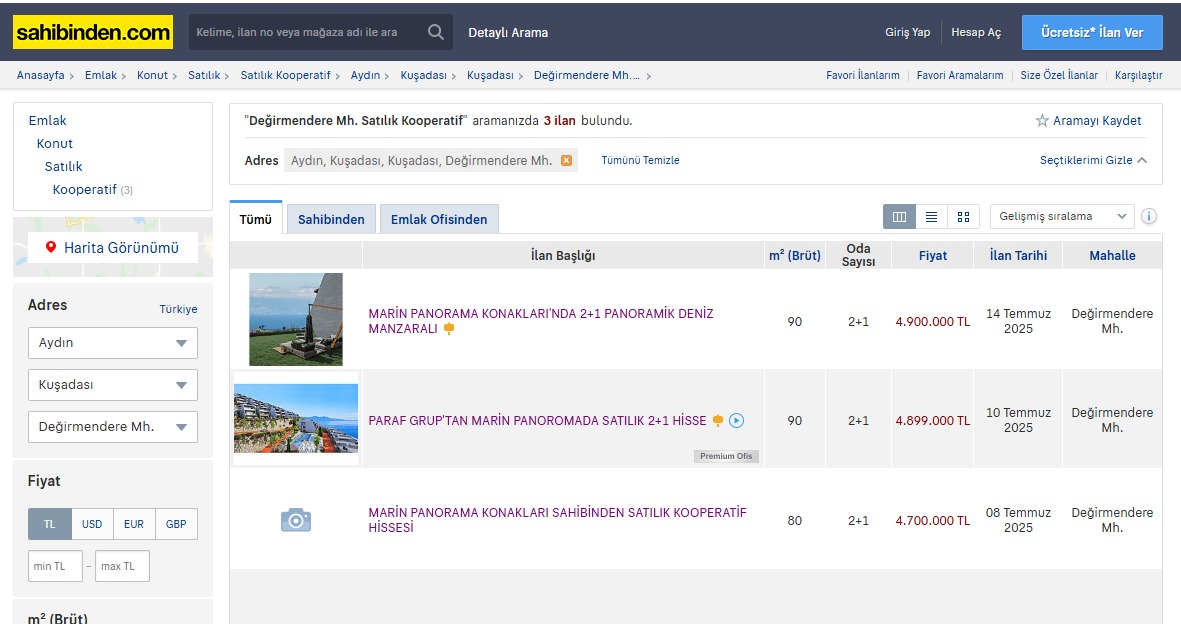This screenshot has height=624, width=1181.
Task: Switch to Sahibinden tab
Action: (x=331, y=219)
